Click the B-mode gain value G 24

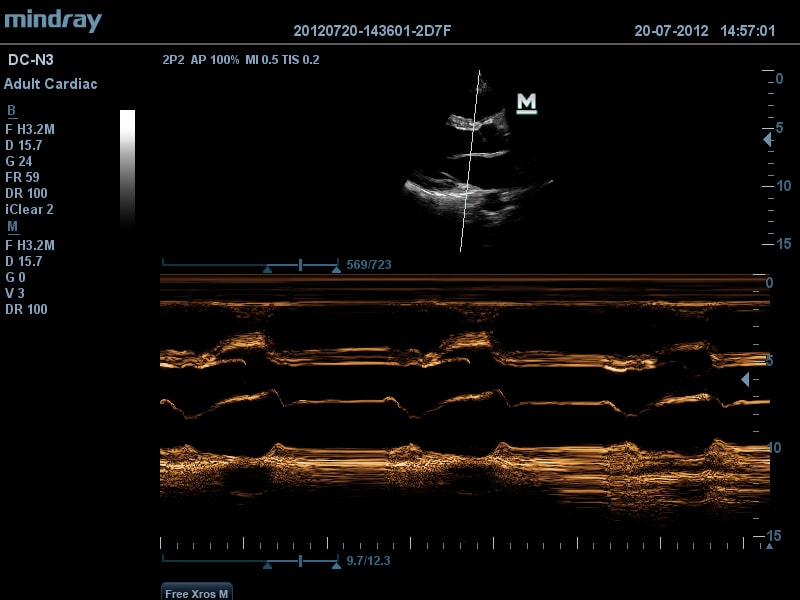click(19, 161)
